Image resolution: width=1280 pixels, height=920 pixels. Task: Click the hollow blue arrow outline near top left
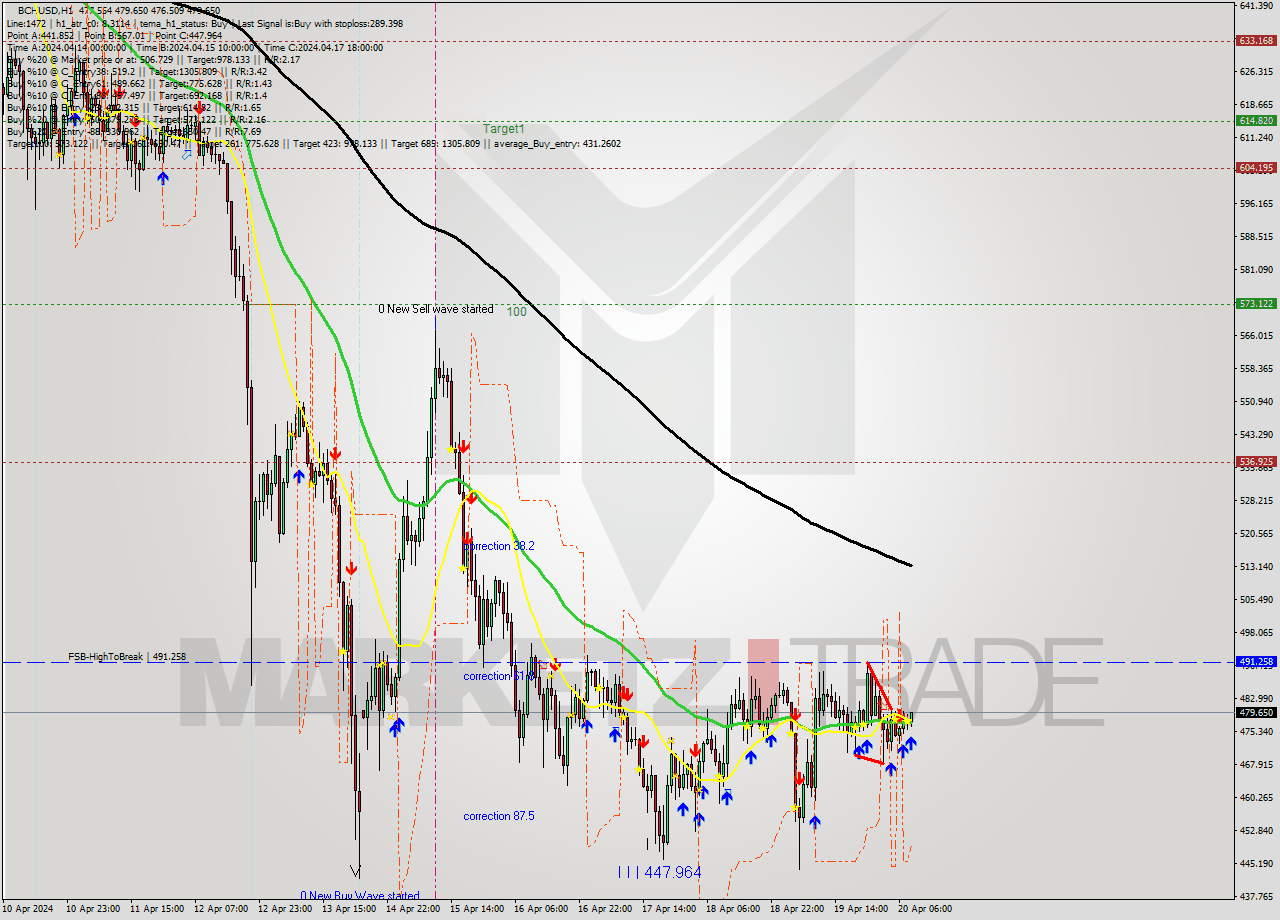pyautogui.click(x=186, y=154)
